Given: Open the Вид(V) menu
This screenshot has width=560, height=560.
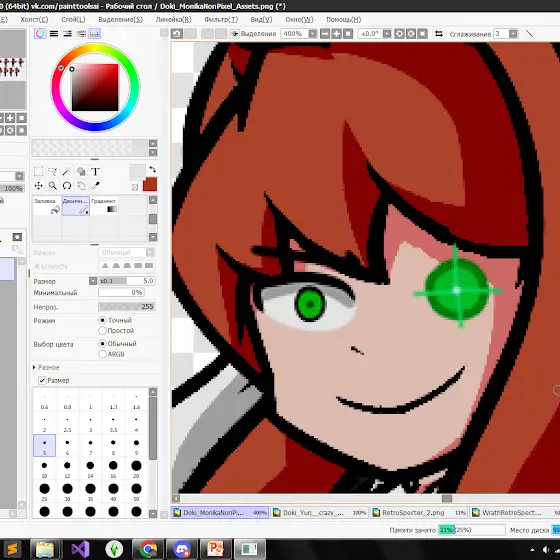Looking at the screenshot, I should pos(261,19).
